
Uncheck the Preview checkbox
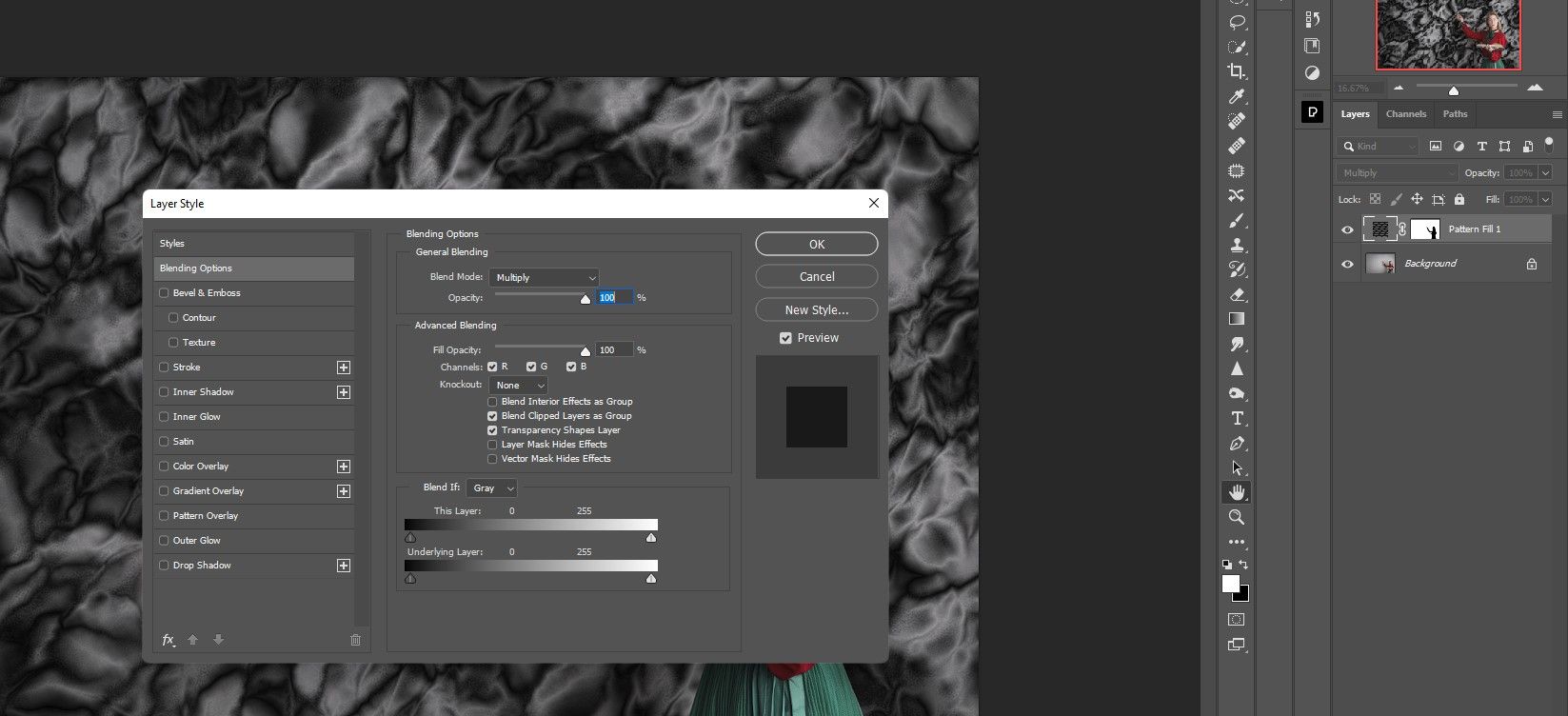(785, 338)
